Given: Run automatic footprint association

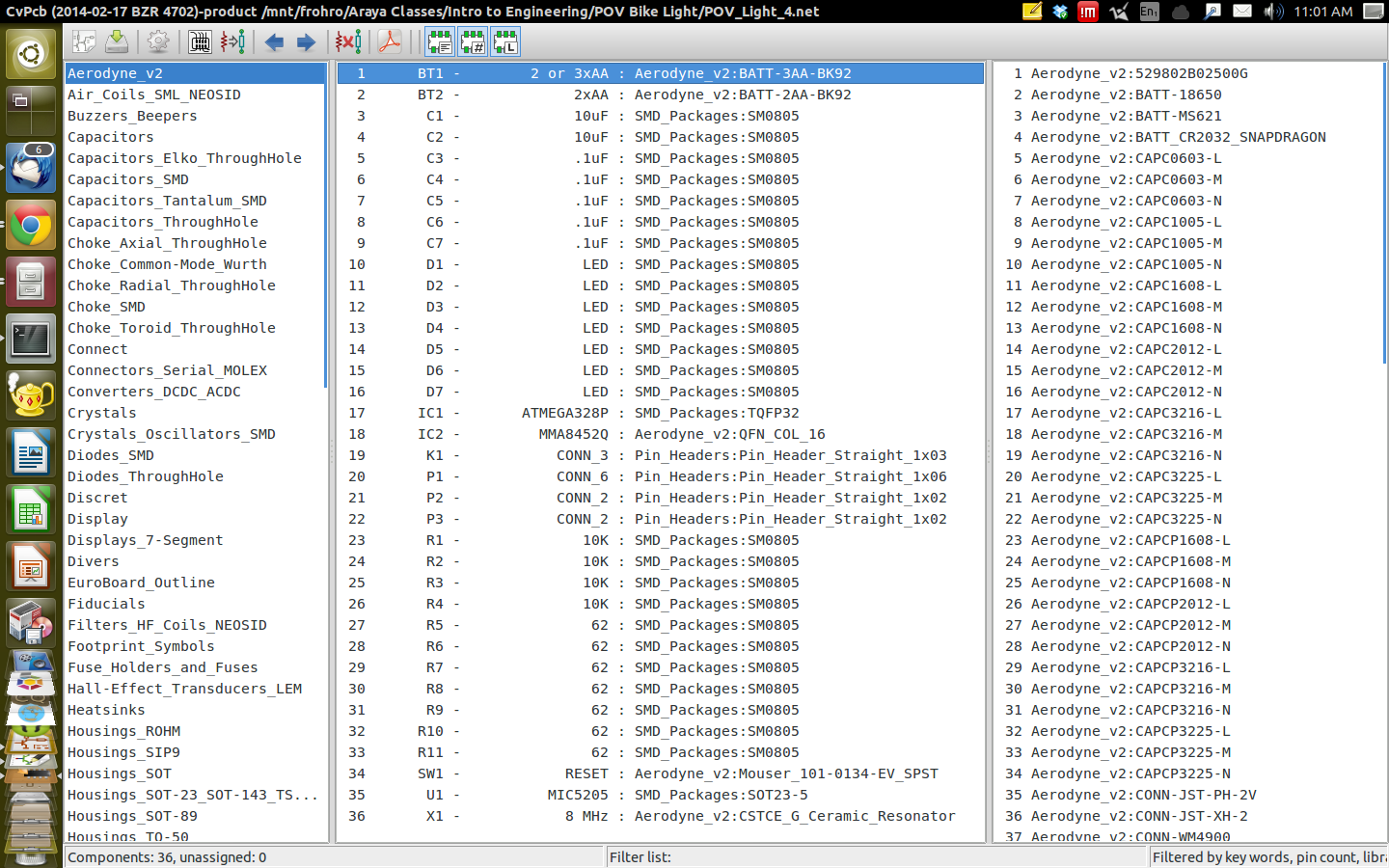Looking at the screenshot, I should 232,42.
